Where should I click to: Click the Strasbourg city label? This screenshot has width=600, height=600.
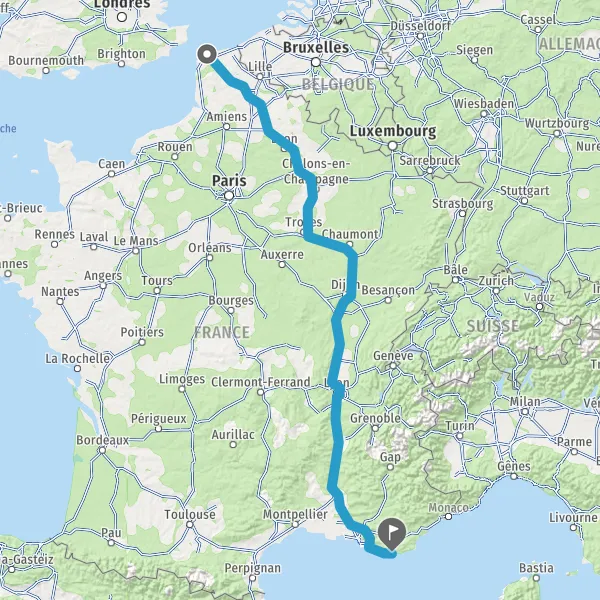coord(462,203)
